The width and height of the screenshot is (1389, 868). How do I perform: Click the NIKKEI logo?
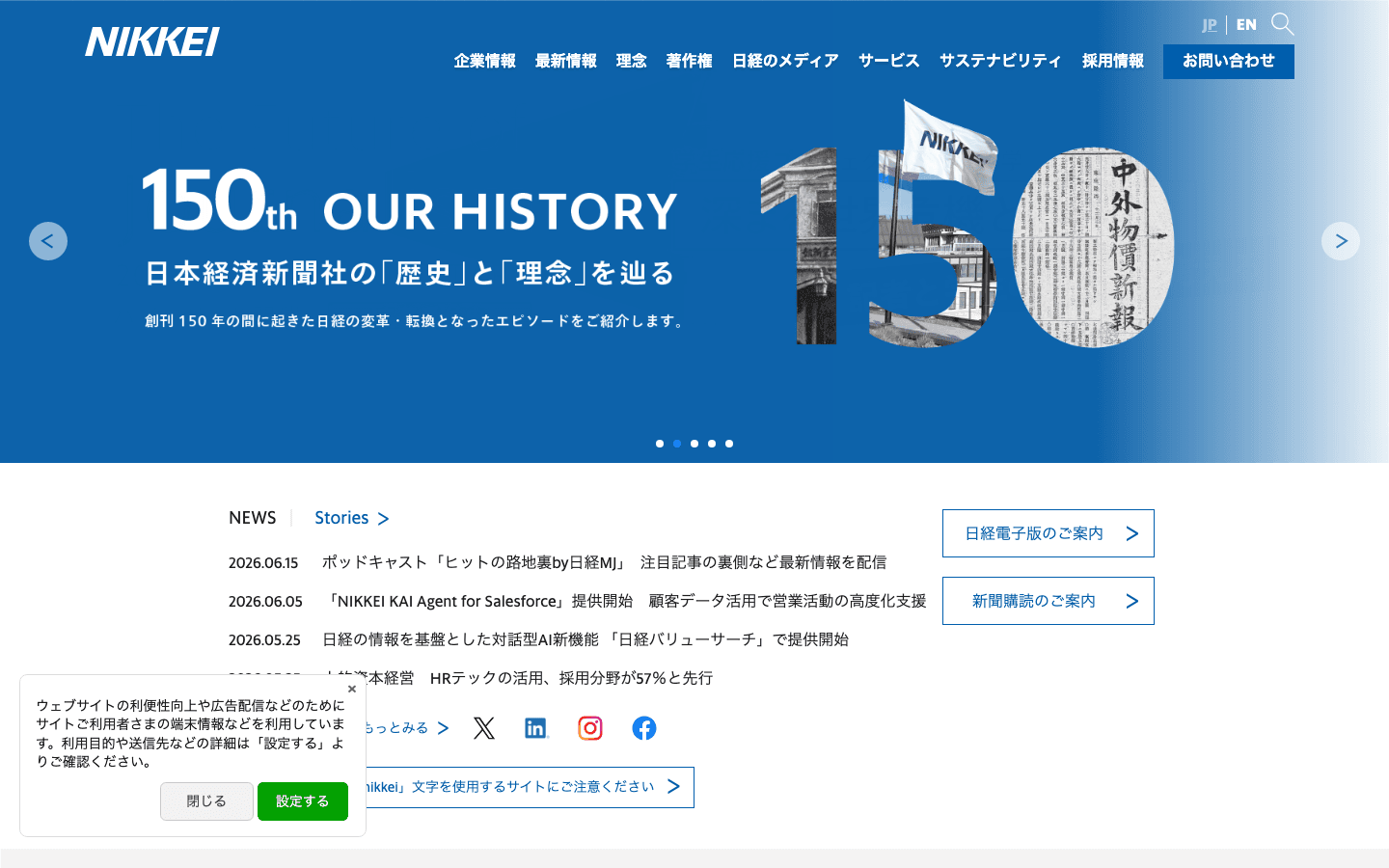(x=152, y=41)
